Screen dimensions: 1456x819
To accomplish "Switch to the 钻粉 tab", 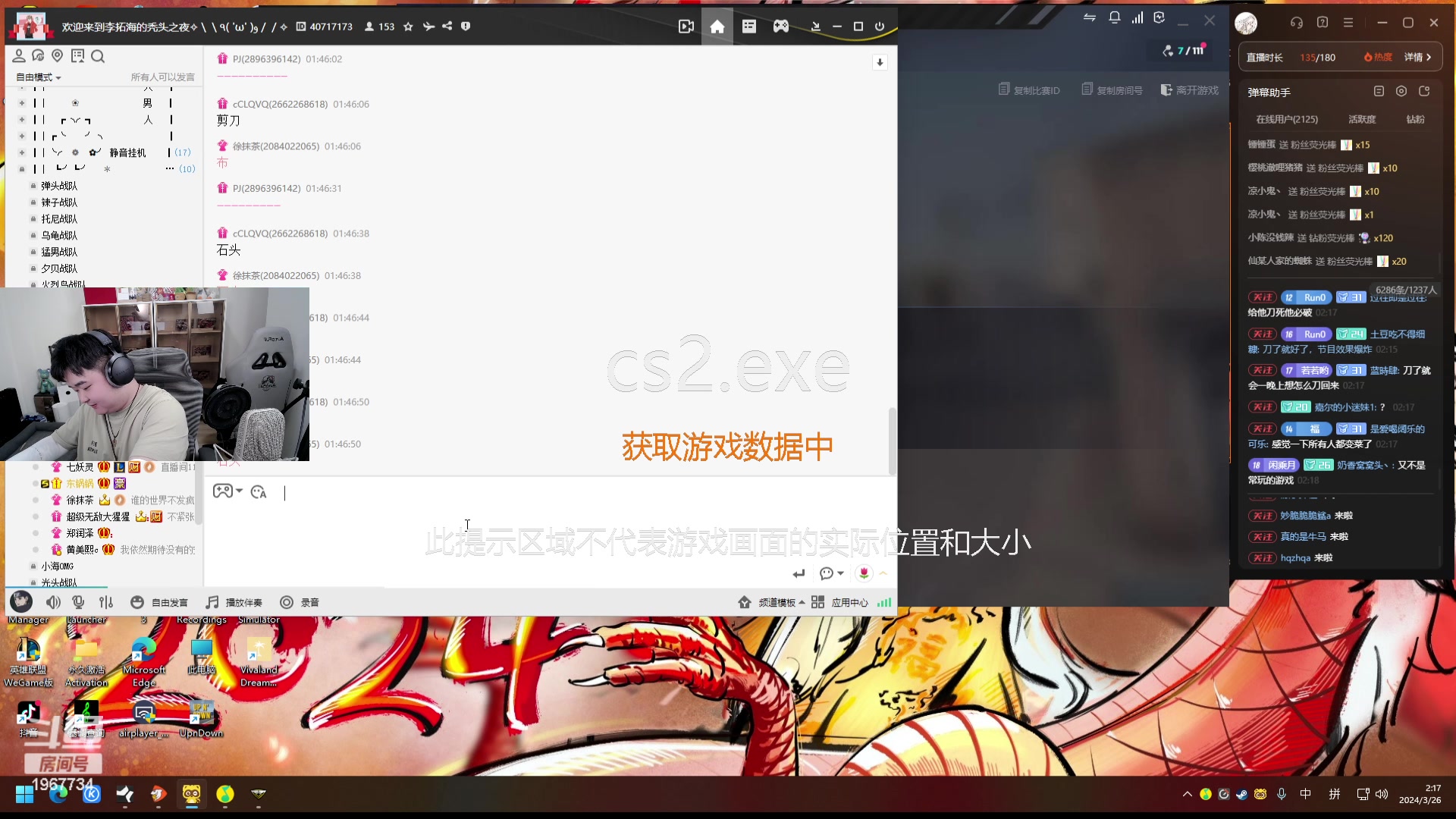I will pos(1415,120).
